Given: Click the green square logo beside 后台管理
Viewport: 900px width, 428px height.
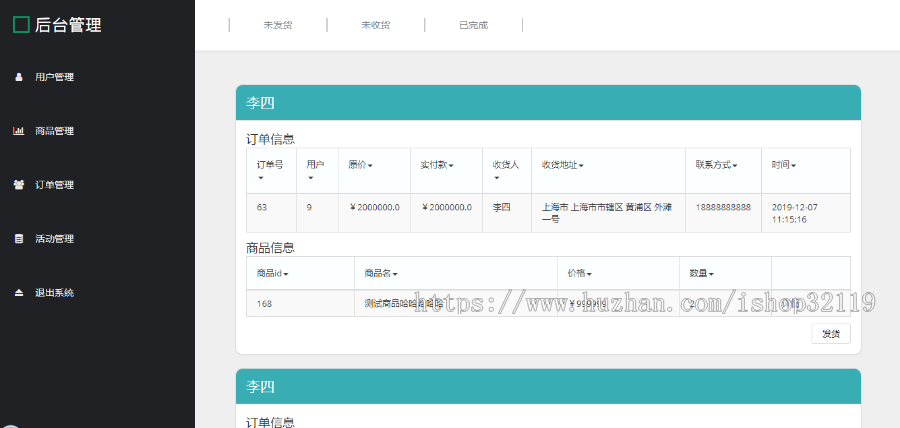Looking at the screenshot, I should tap(21, 25).
